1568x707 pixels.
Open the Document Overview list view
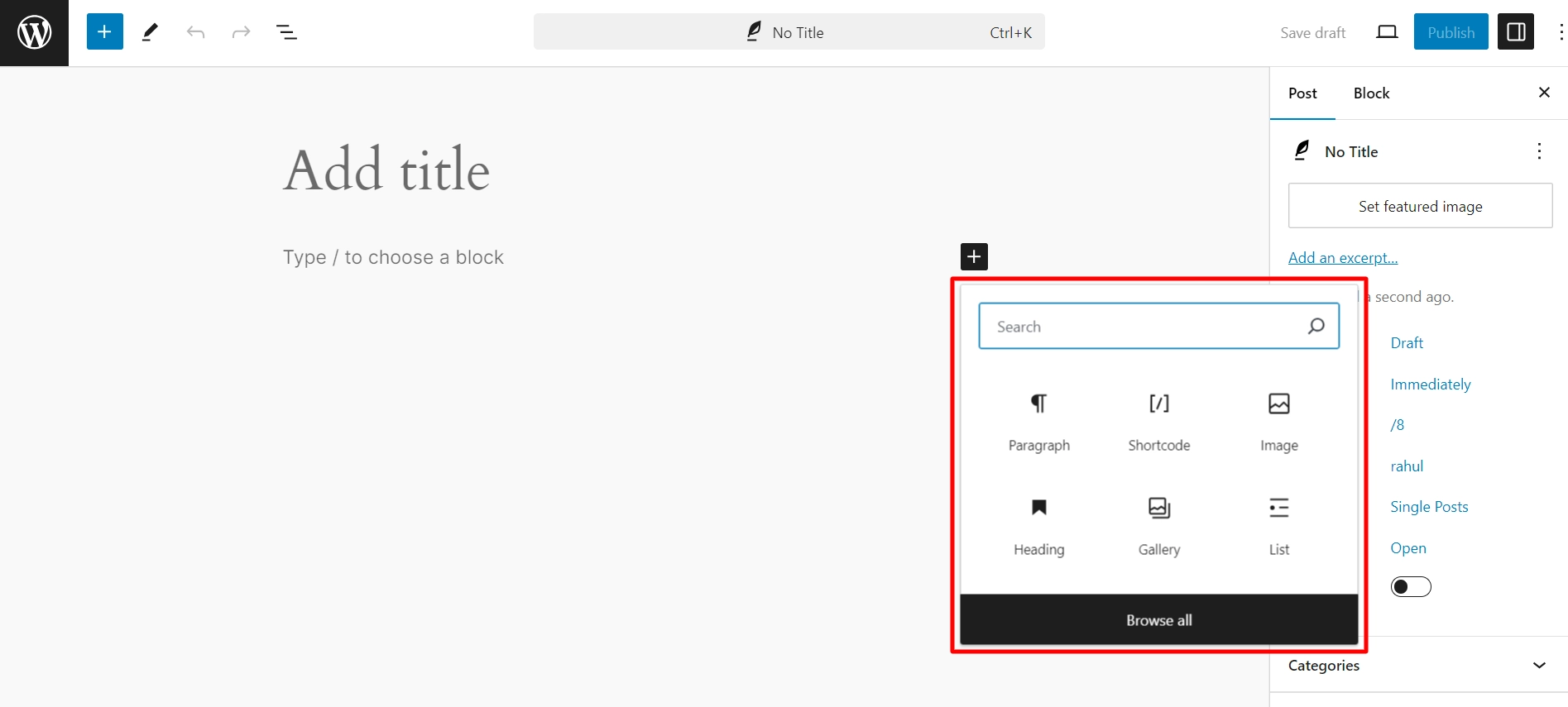[286, 32]
